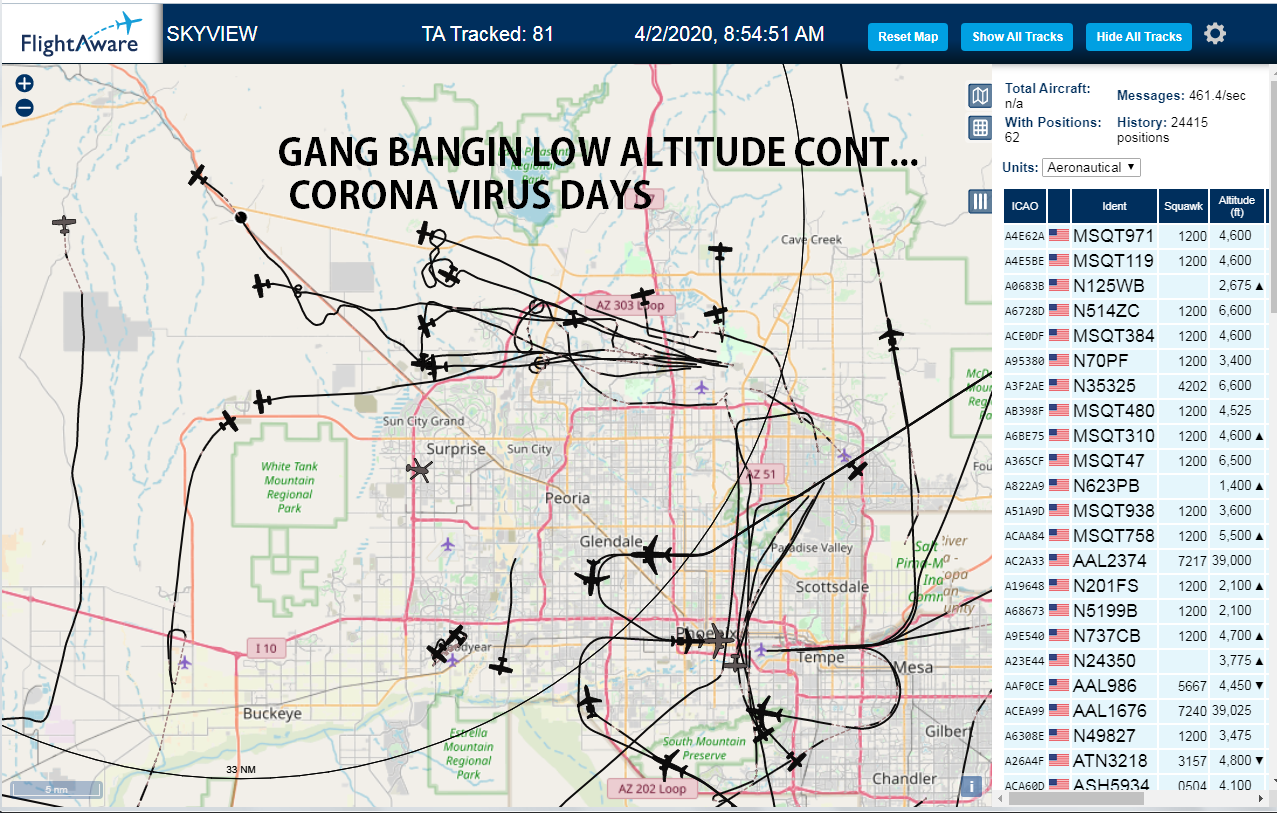
Task: Click the purple airport marker near Buckeye
Action: coord(183,662)
